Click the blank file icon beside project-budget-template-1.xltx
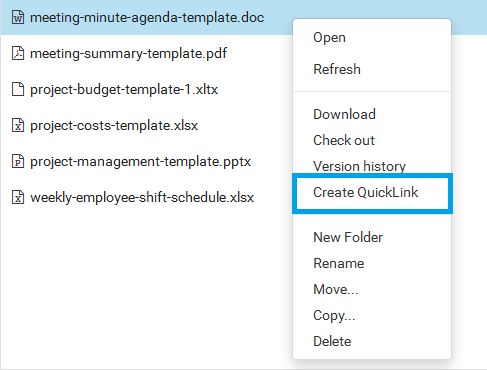Screen dimensions: 487x370 [18, 89]
